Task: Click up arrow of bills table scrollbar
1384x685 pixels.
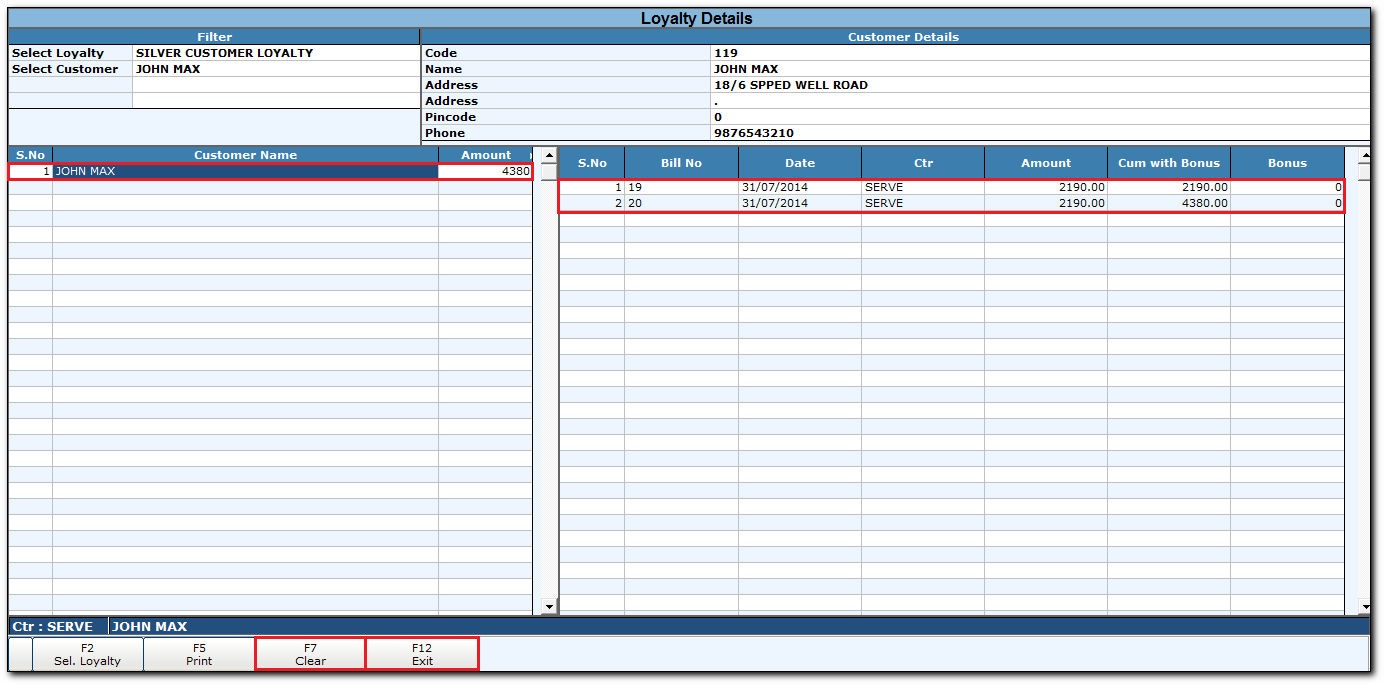Action: pos(1364,155)
